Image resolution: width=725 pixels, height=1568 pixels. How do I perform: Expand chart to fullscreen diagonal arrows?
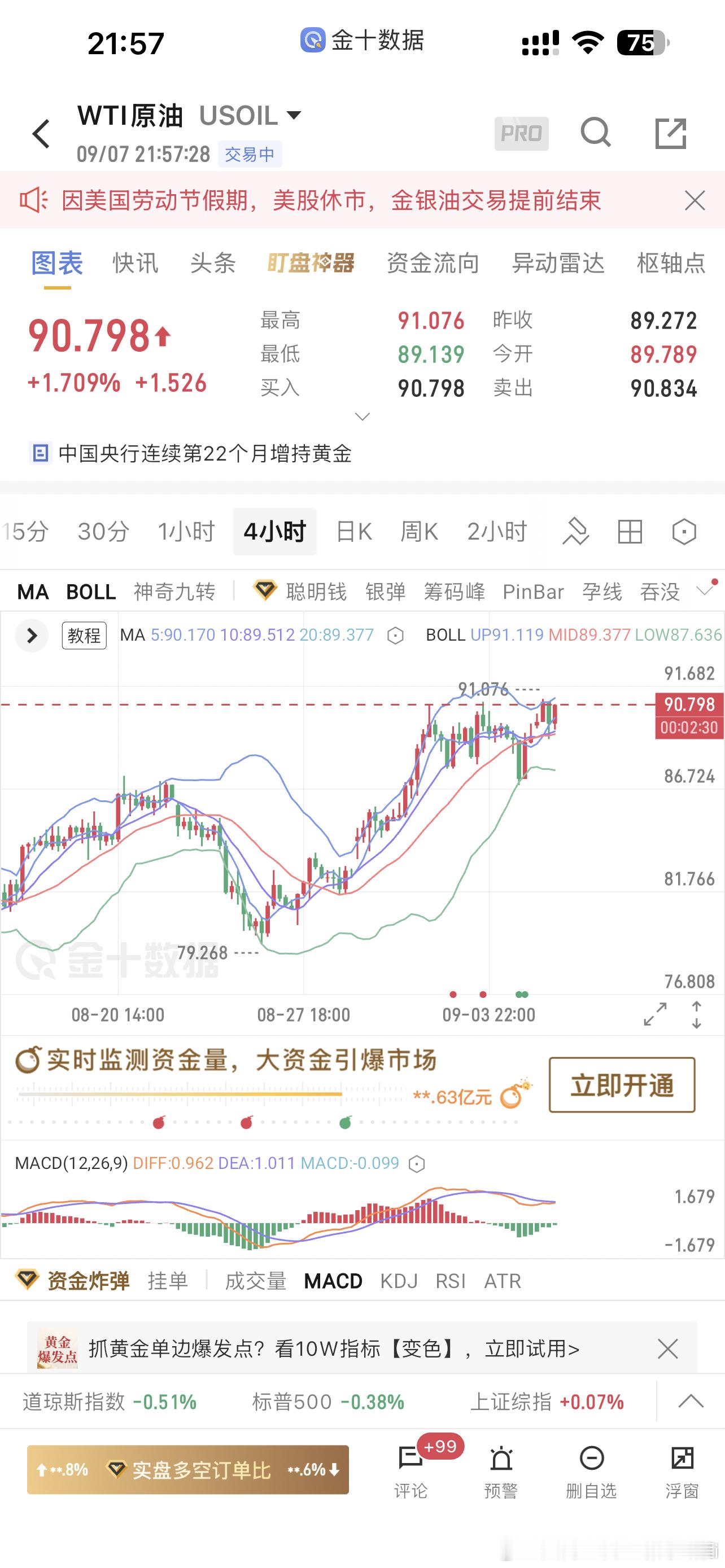tap(655, 1015)
